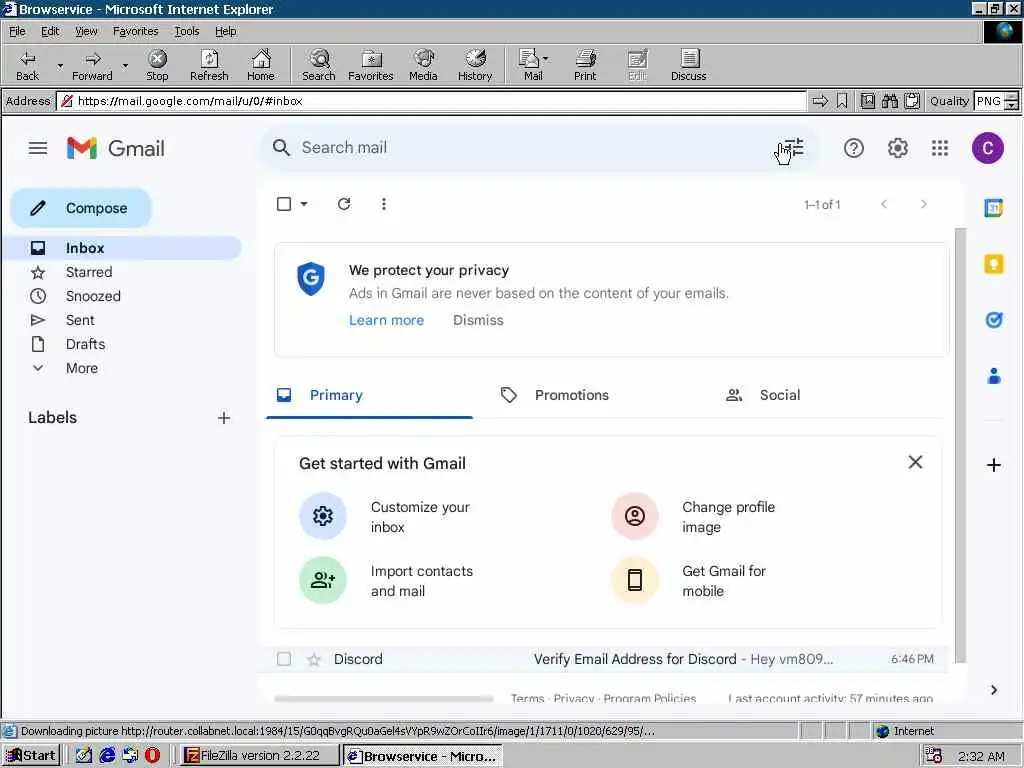This screenshot has height=768, width=1024.
Task: Open the select-all dropdown arrow
Action: tap(304, 204)
